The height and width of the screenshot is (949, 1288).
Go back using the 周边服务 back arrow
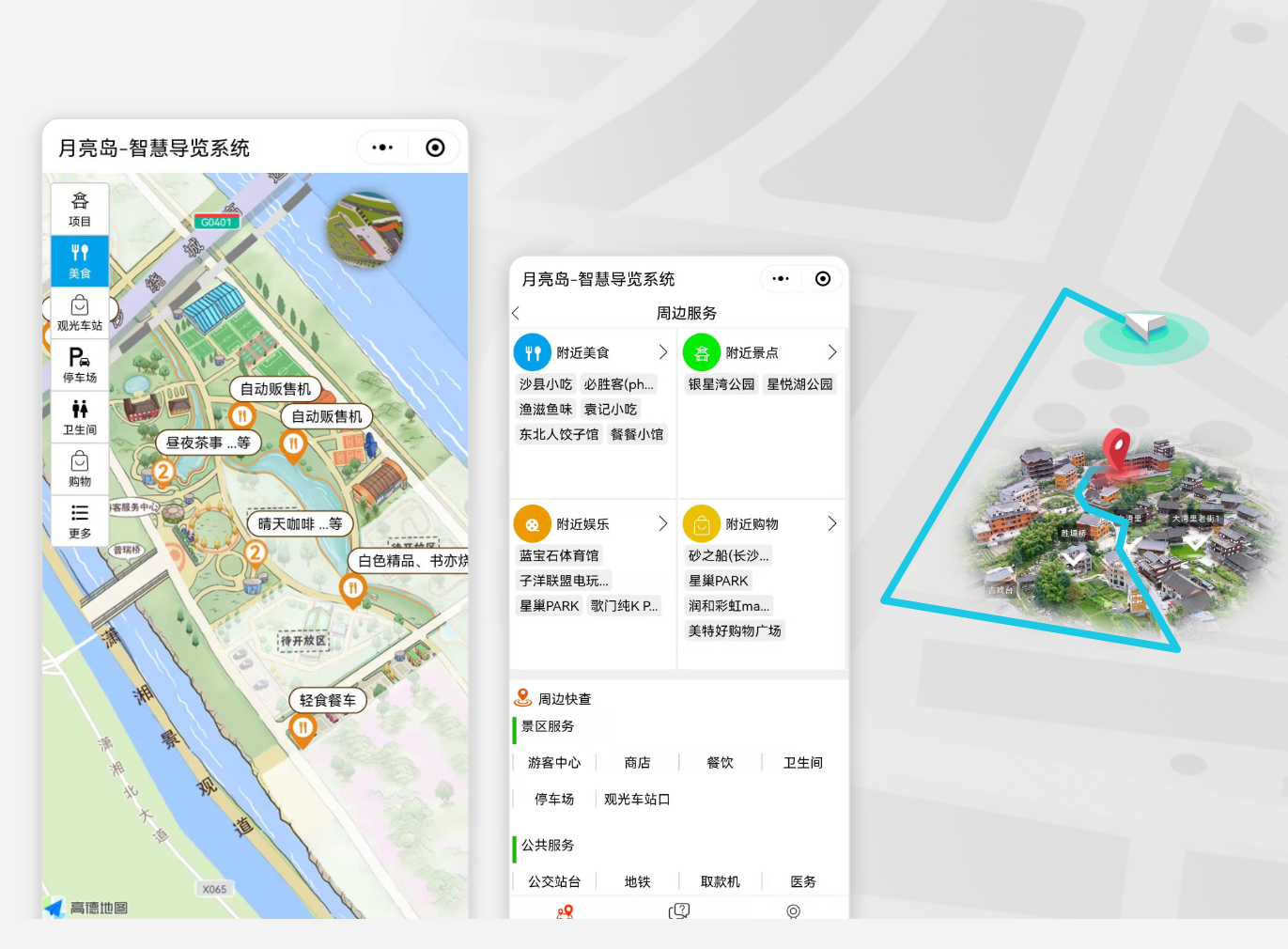pos(516,313)
